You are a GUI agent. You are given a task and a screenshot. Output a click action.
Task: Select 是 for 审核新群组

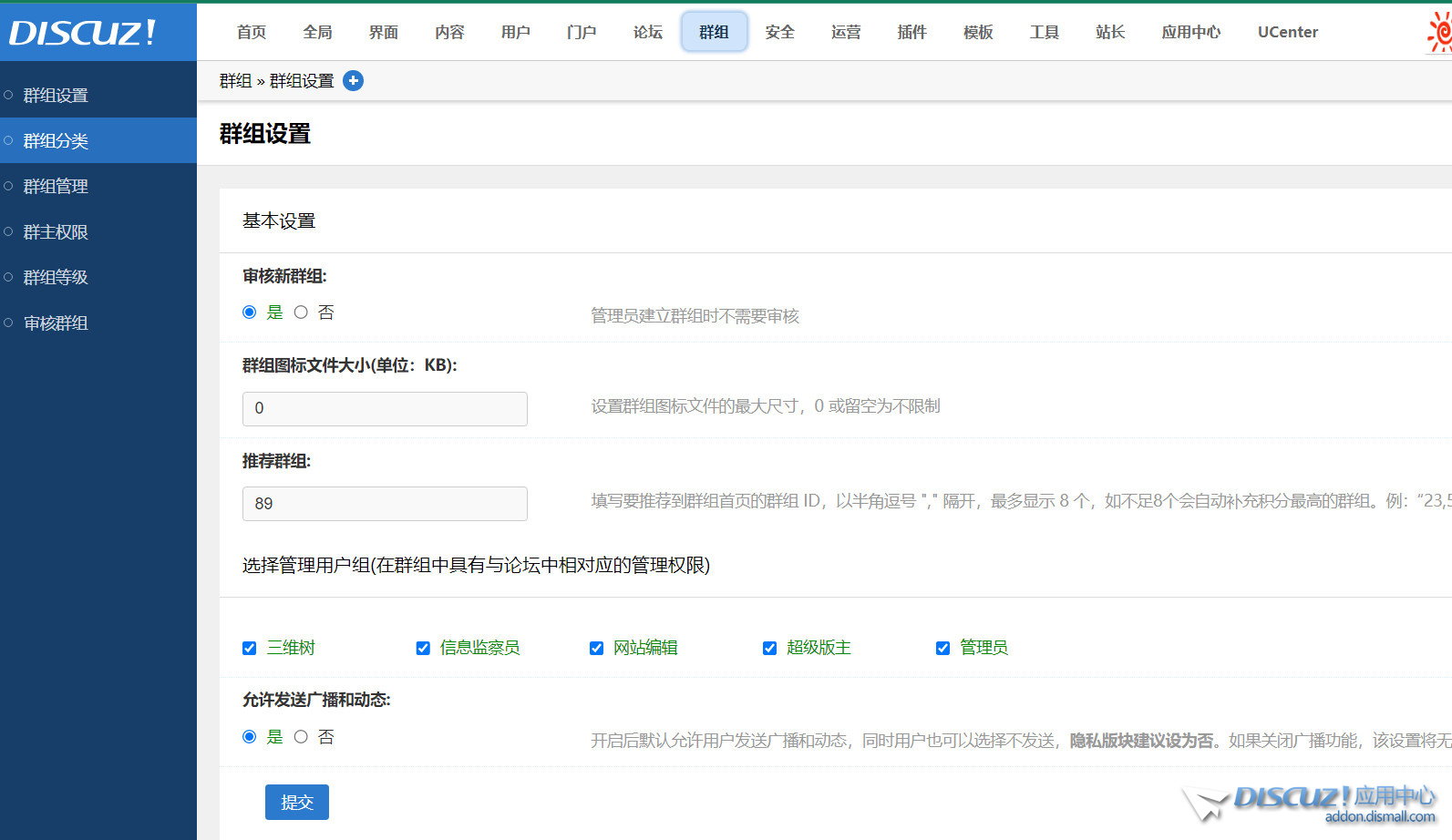pos(250,312)
